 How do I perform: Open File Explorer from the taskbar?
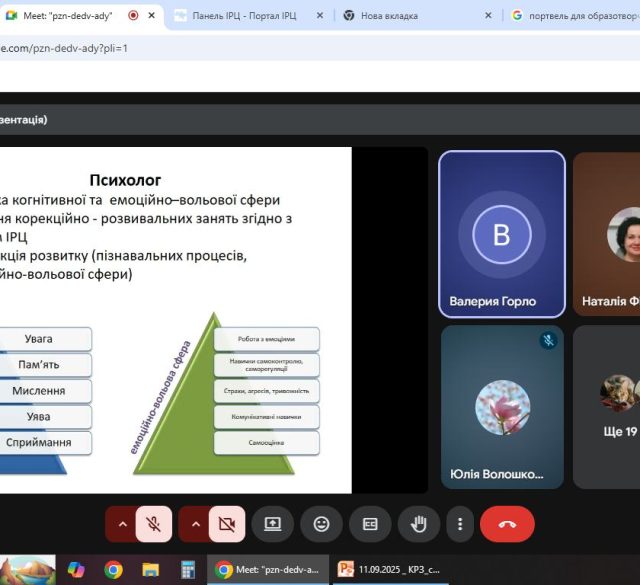pyautogui.click(x=150, y=569)
